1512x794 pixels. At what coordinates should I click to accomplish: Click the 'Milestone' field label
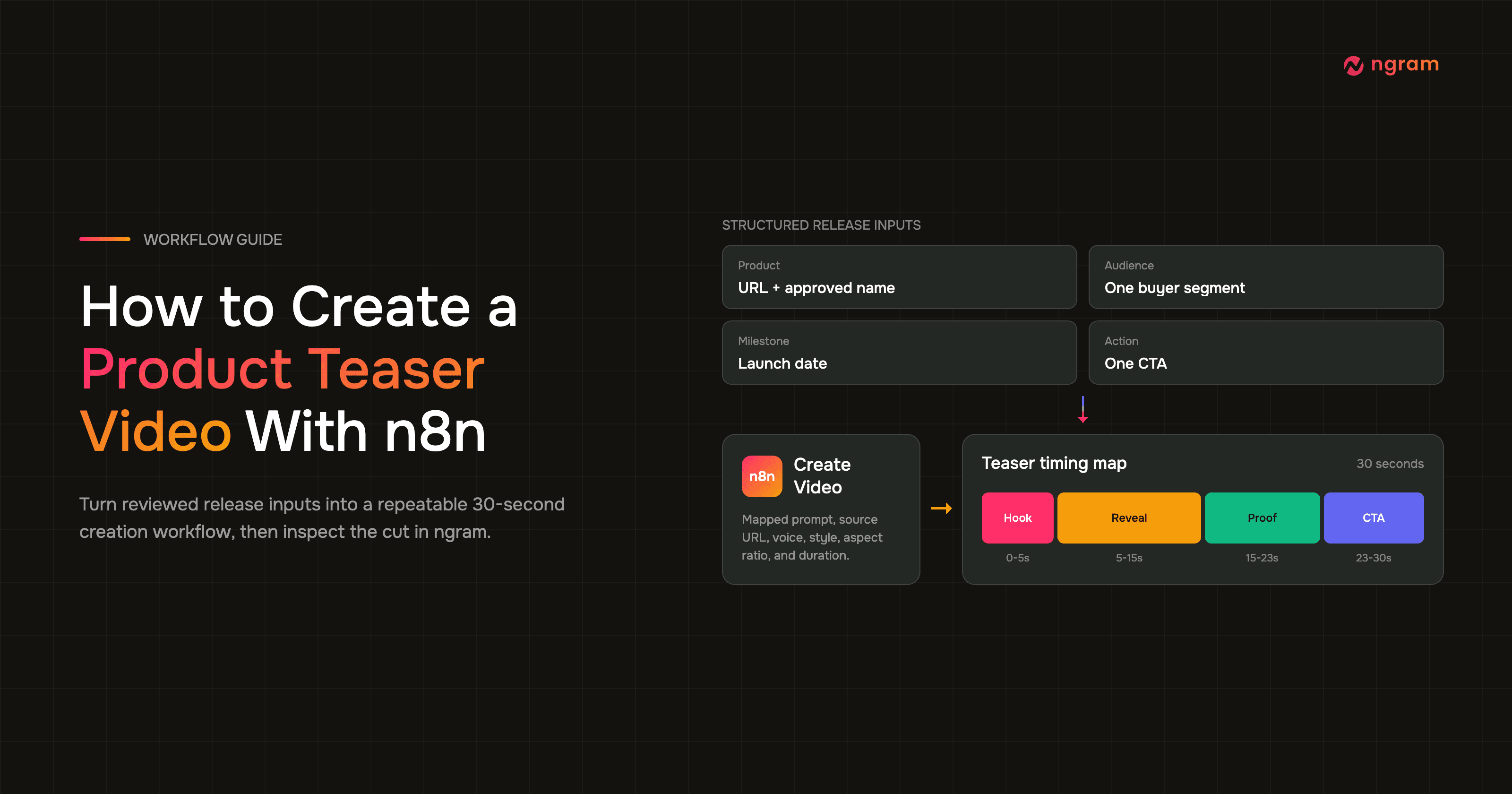pyautogui.click(x=763, y=341)
